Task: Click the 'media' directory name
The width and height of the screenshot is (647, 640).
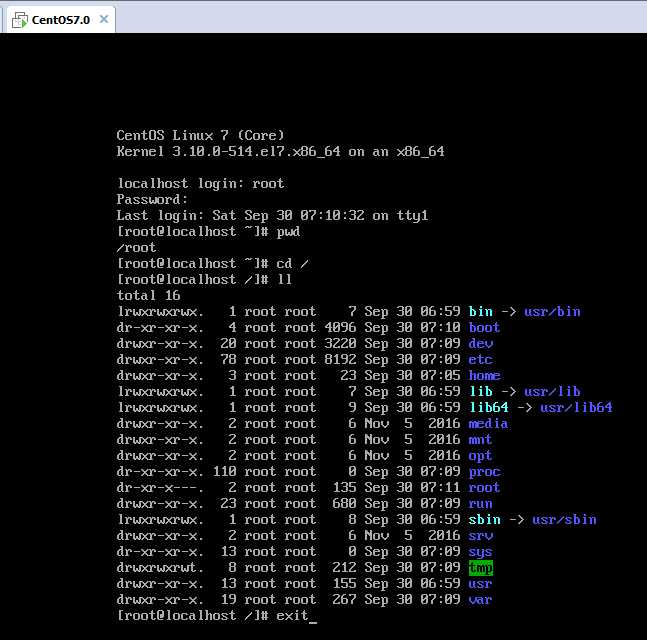Action: (489, 423)
